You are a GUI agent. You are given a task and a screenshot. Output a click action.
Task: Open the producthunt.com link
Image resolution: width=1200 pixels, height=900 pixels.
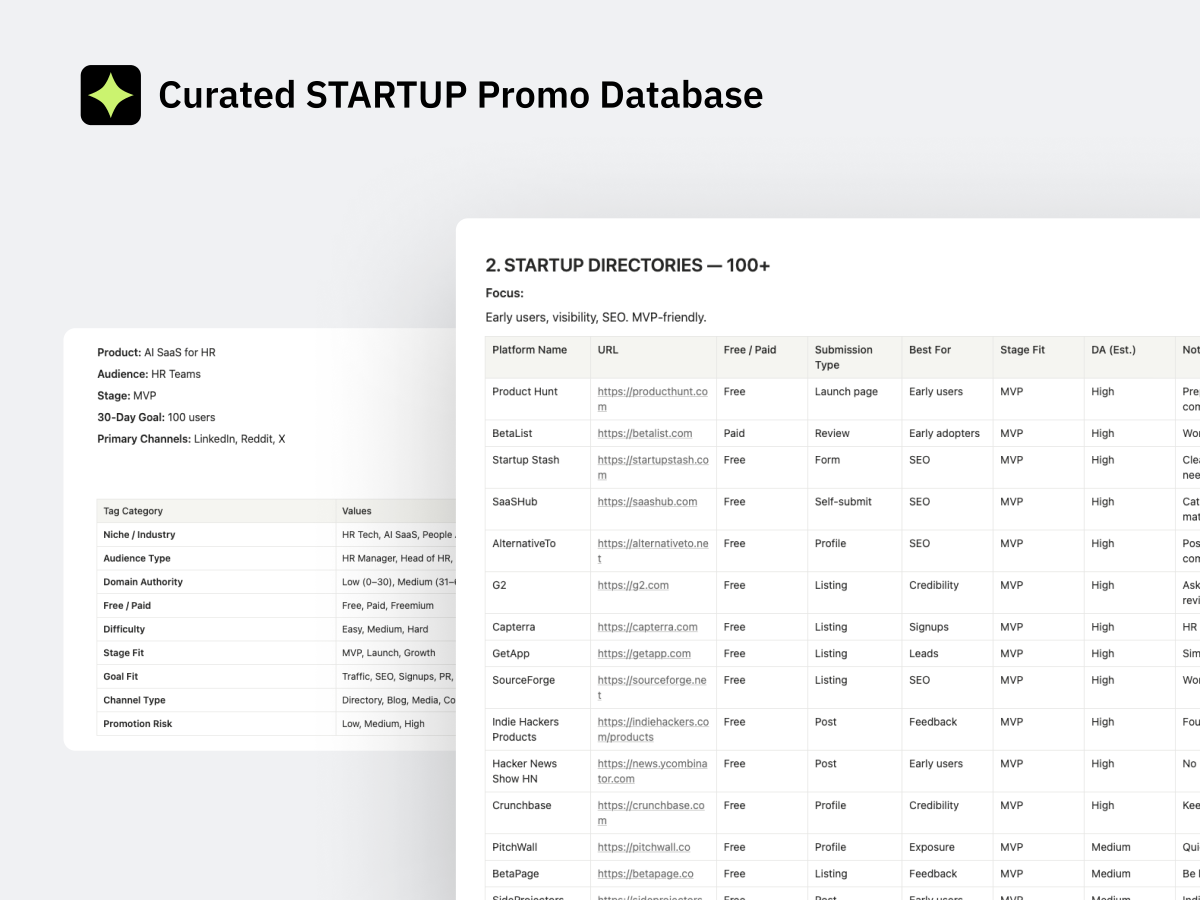click(x=652, y=392)
